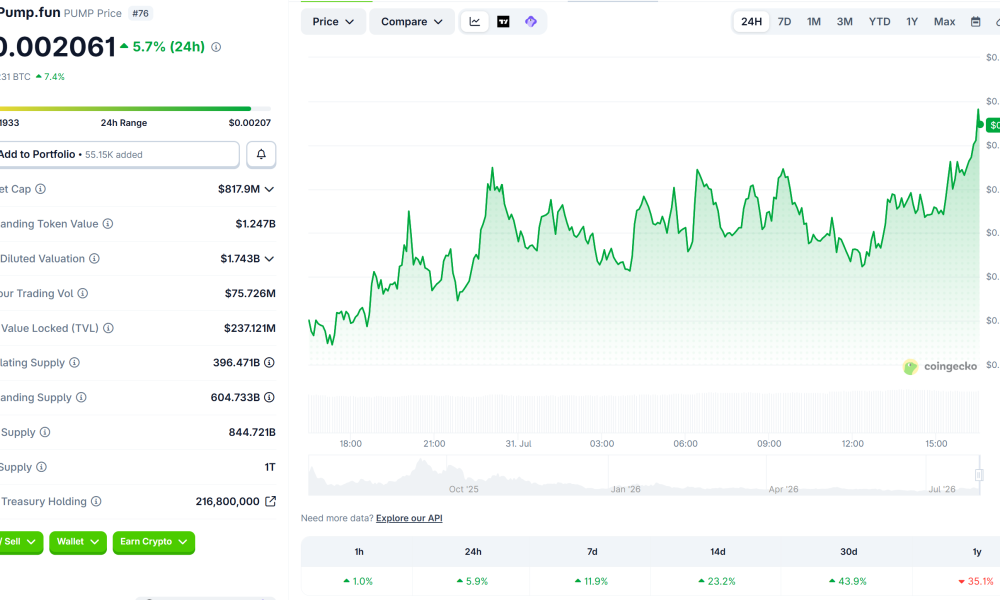Click info icon next to 396.471B value
This screenshot has width=1000, height=600.
(x=269, y=362)
